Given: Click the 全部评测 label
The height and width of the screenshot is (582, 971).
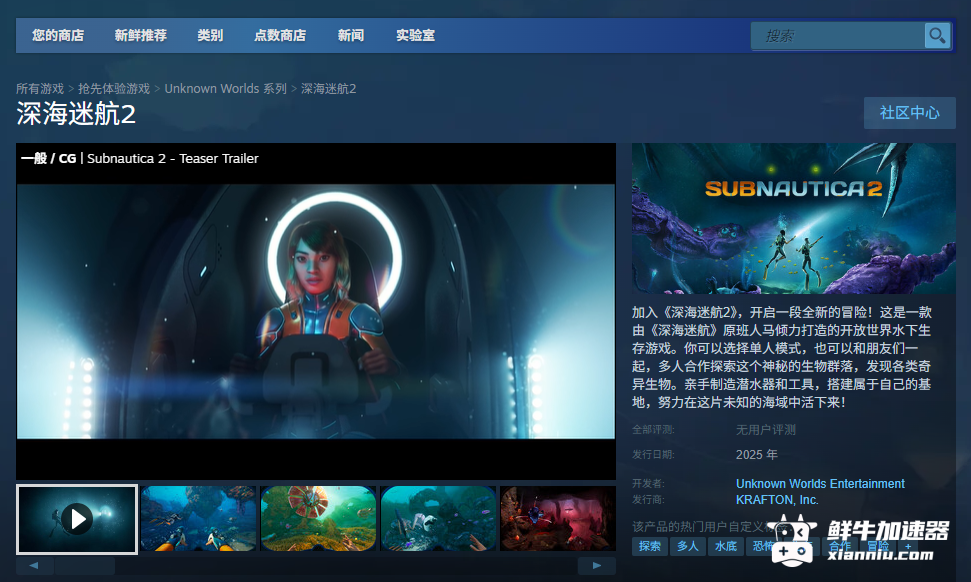Looking at the screenshot, I should coord(653,430).
